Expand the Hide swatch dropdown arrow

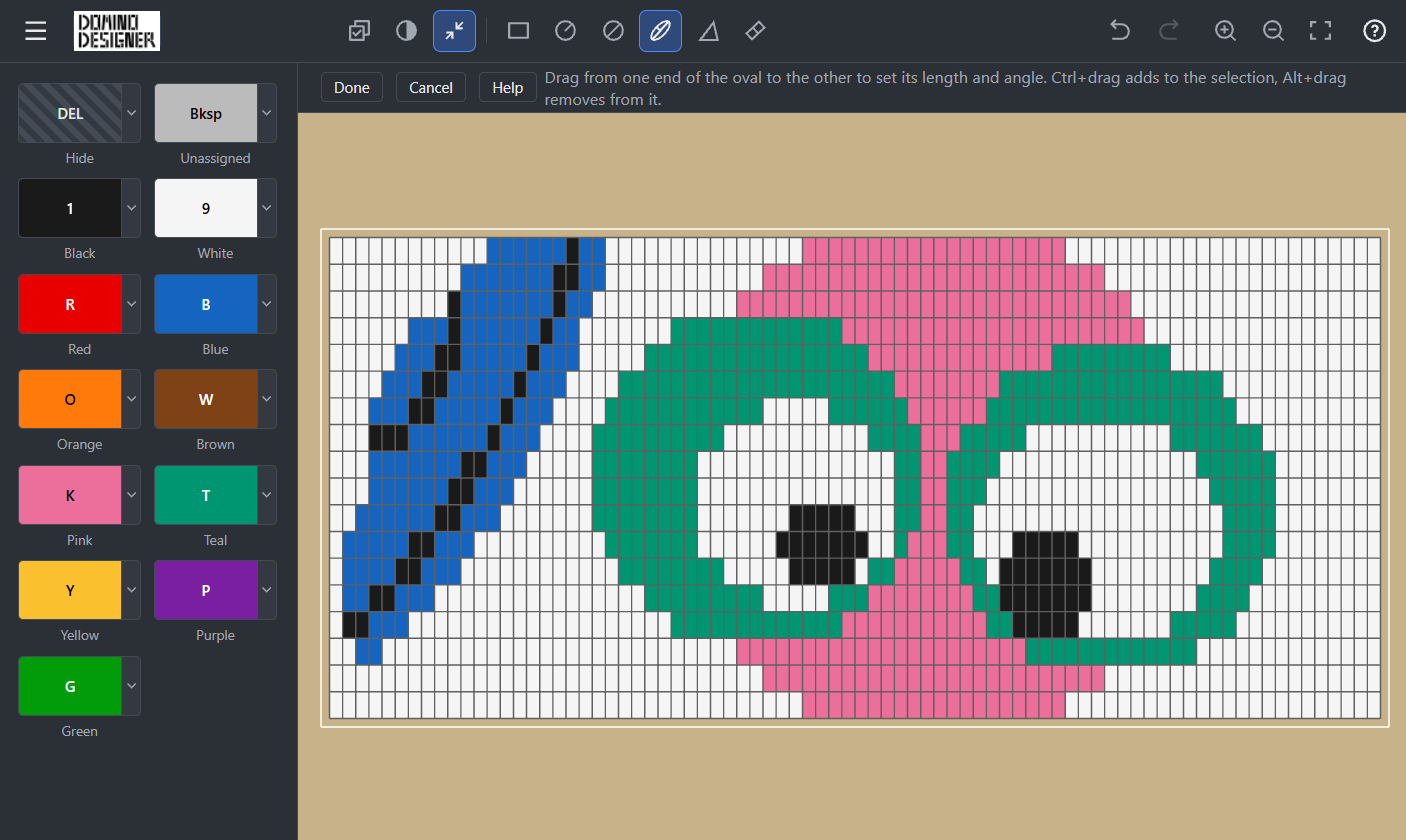[131, 113]
